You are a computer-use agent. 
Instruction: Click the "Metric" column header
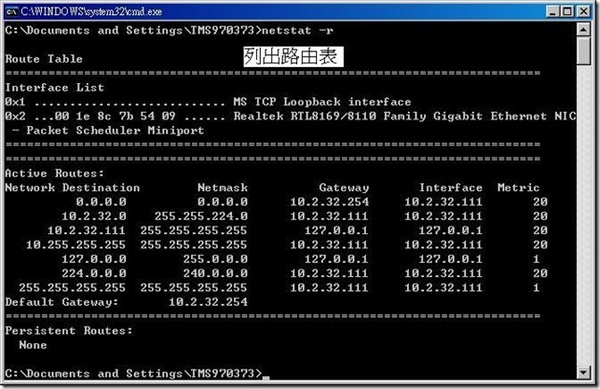tap(518, 188)
